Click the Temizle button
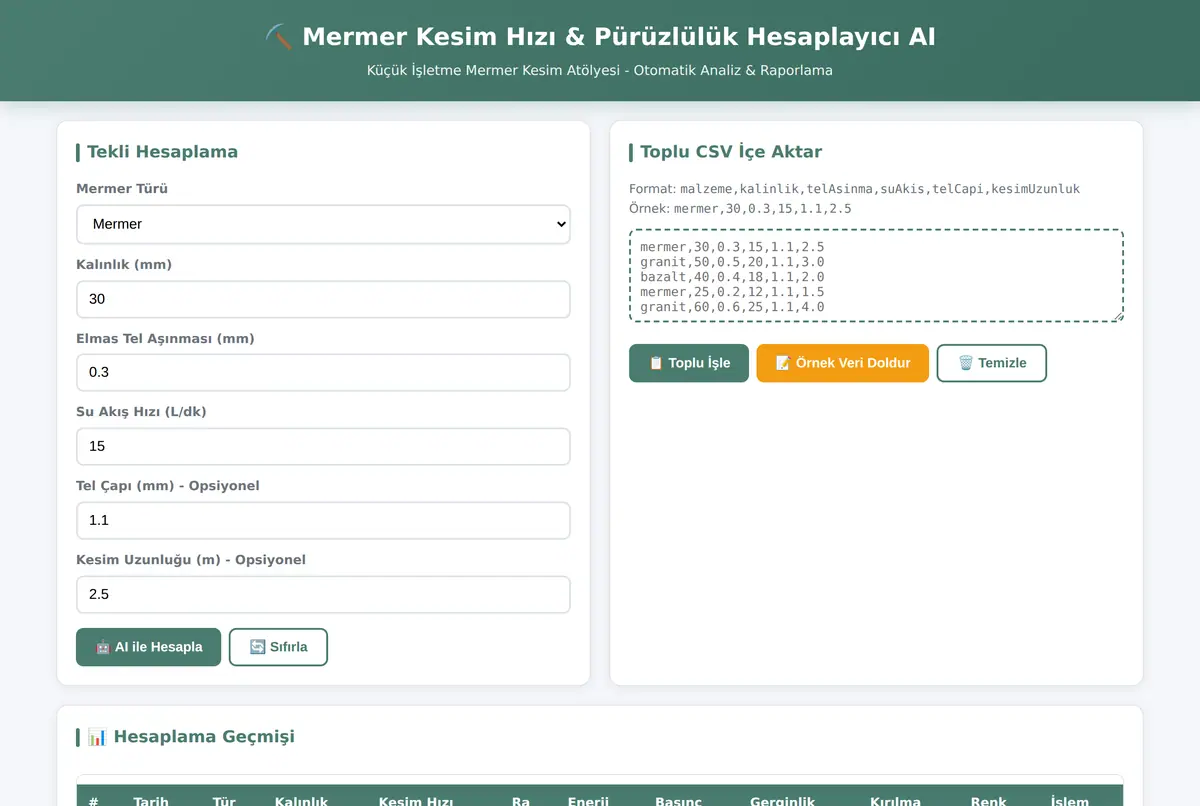This screenshot has width=1200, height=806. (x=992, y=363)
